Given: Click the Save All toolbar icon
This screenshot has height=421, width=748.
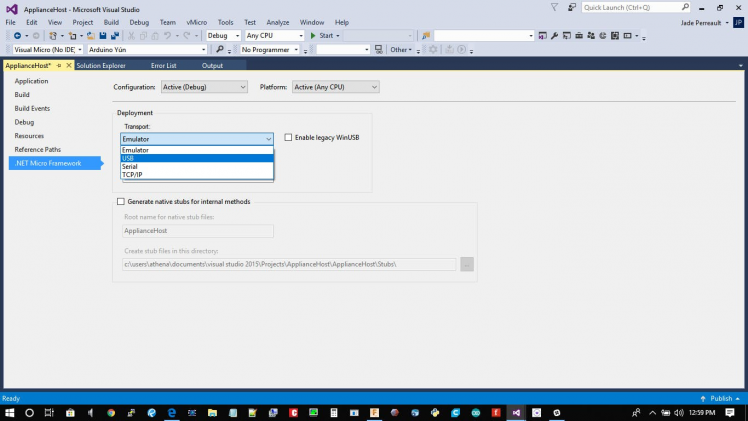Looking at the screenshot, I should 114,36.
